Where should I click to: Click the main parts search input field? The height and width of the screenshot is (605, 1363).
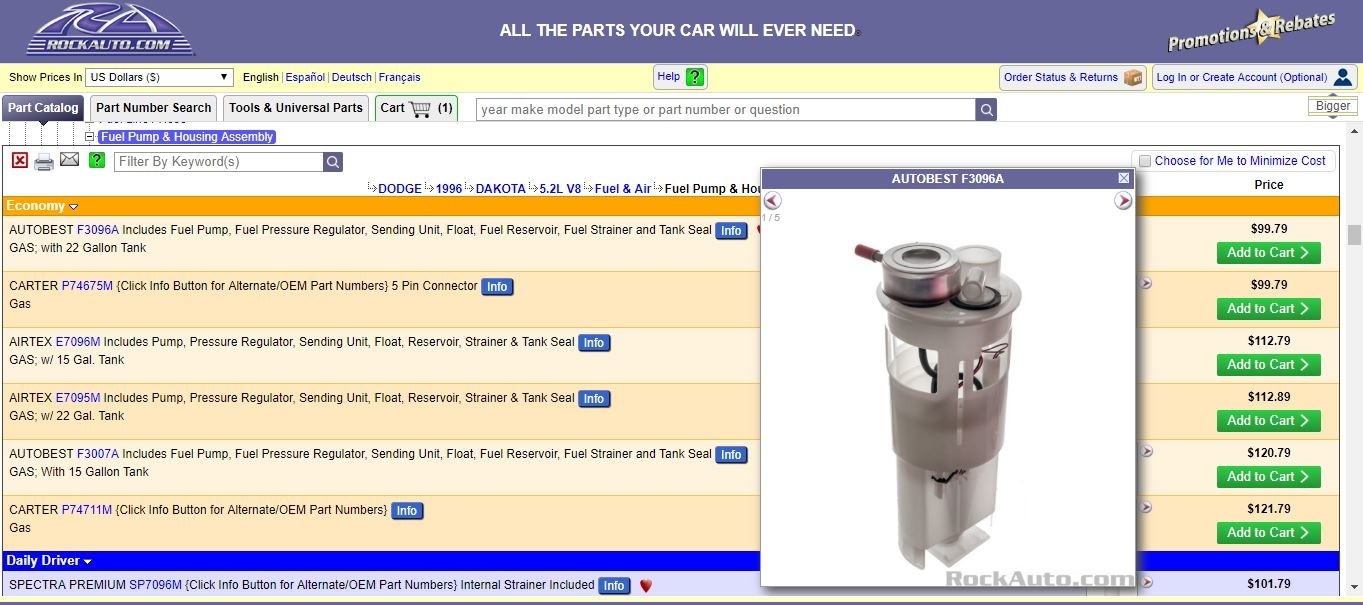coord(726,110)
